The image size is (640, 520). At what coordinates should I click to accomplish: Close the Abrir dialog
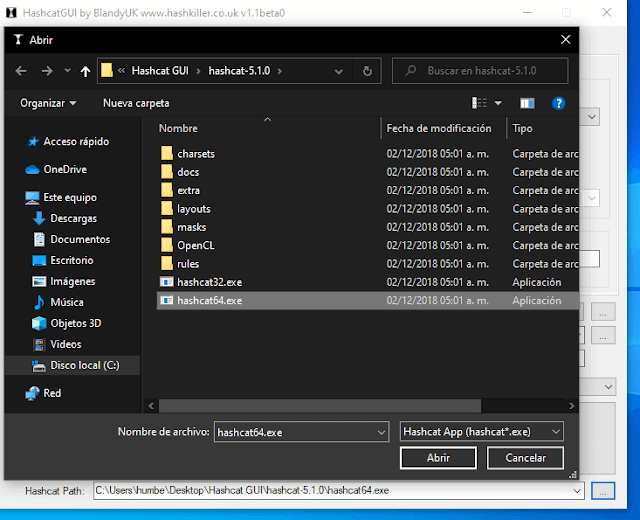(565, 40)
